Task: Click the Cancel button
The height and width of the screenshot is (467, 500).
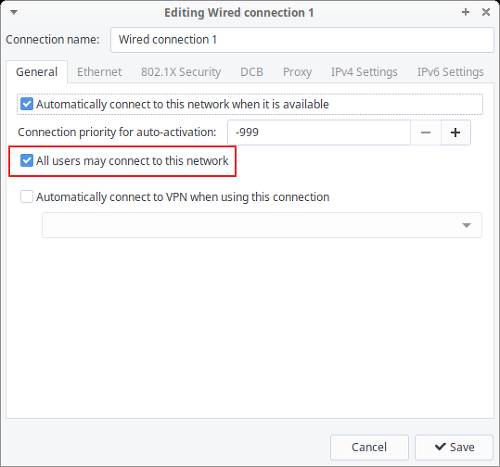Action: [x=369, y=447]
